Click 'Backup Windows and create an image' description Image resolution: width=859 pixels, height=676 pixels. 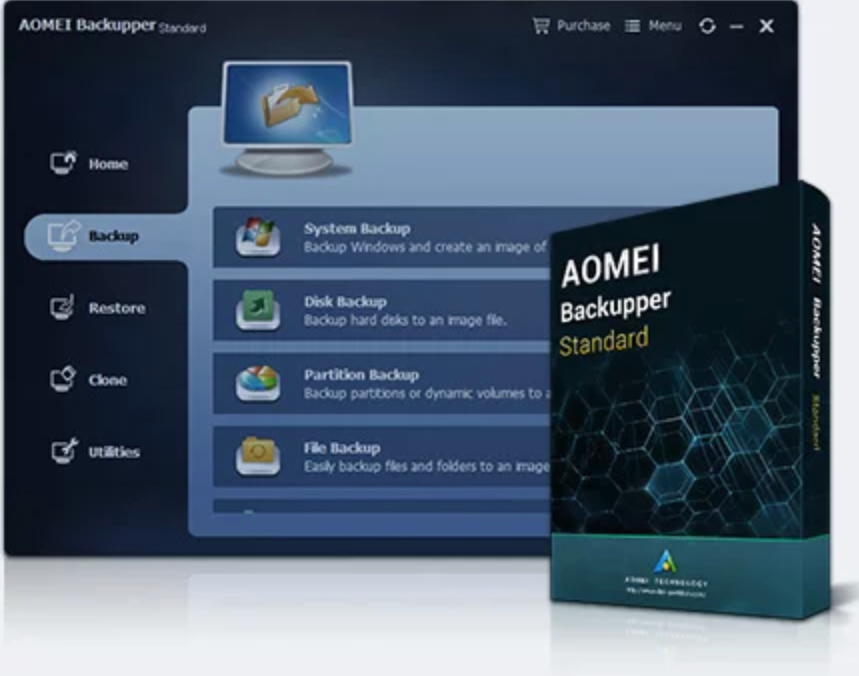[427, 247]
